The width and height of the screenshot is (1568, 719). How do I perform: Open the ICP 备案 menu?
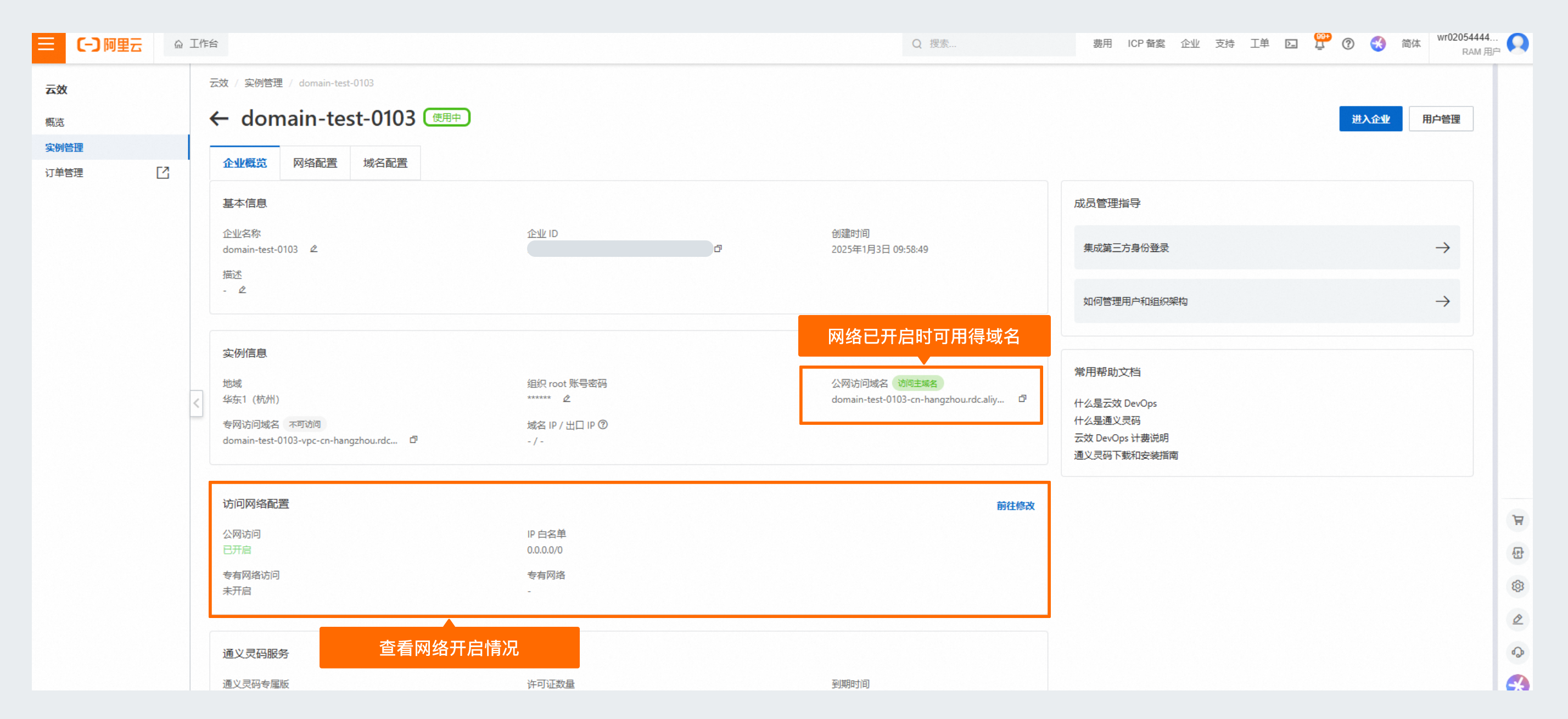coord(1146,44)
